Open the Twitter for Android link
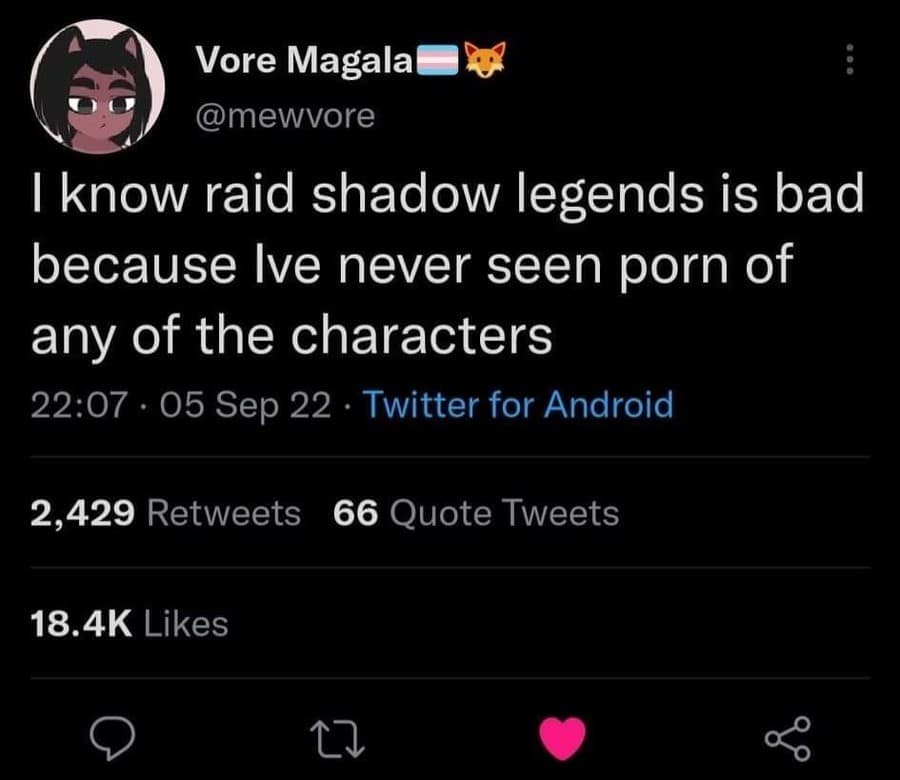The image size is (900, 780). coord(518,405)
